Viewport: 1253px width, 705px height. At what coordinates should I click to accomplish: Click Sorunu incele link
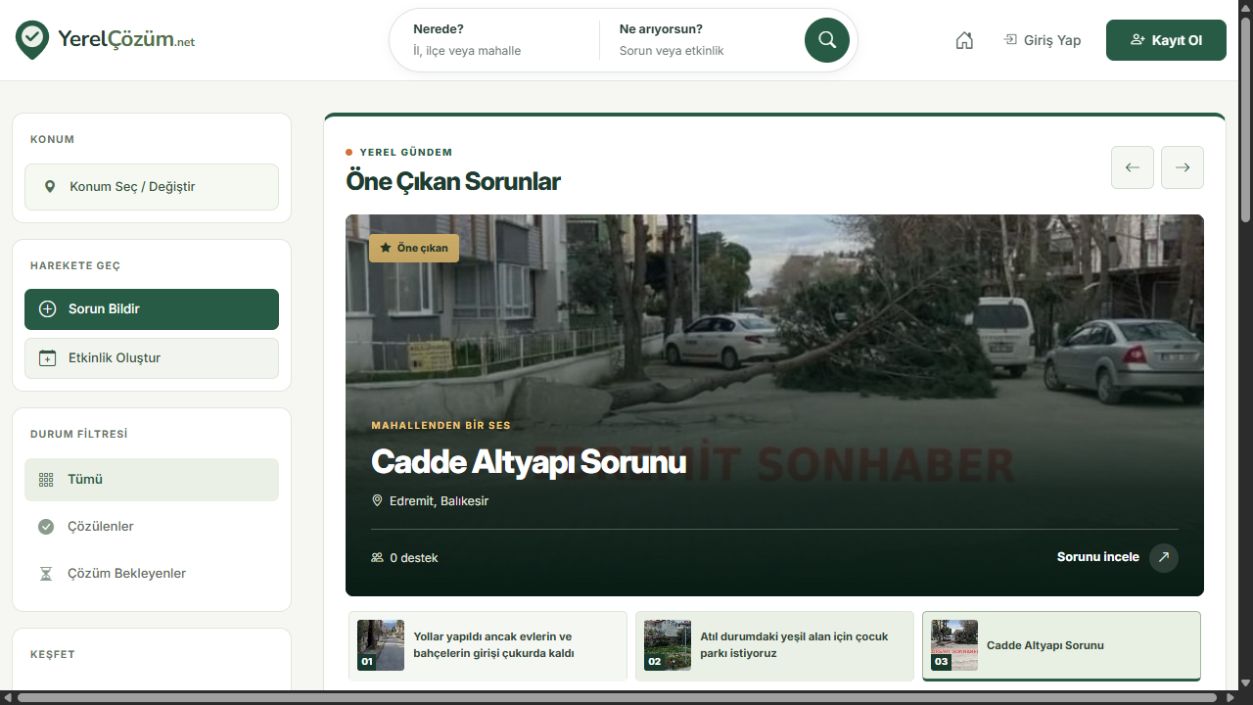tap(1098, 557)
